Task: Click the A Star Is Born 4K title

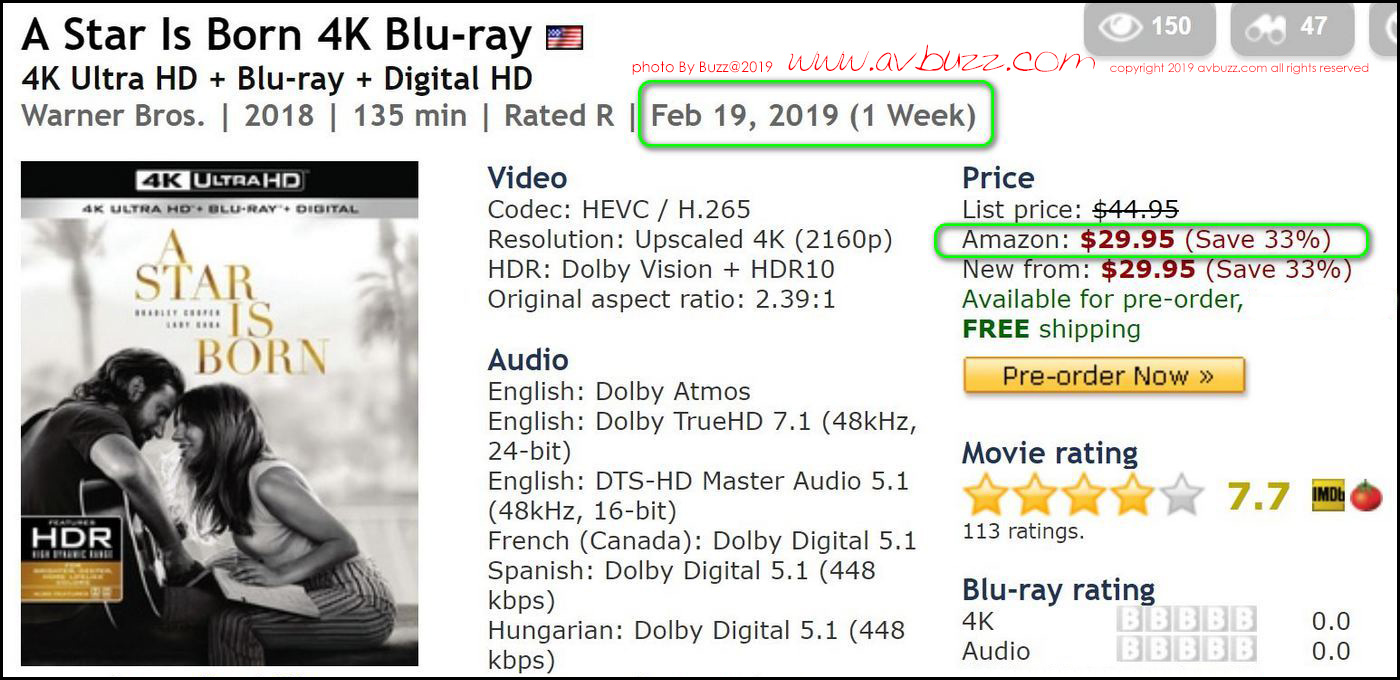Action: pos(276,37)
